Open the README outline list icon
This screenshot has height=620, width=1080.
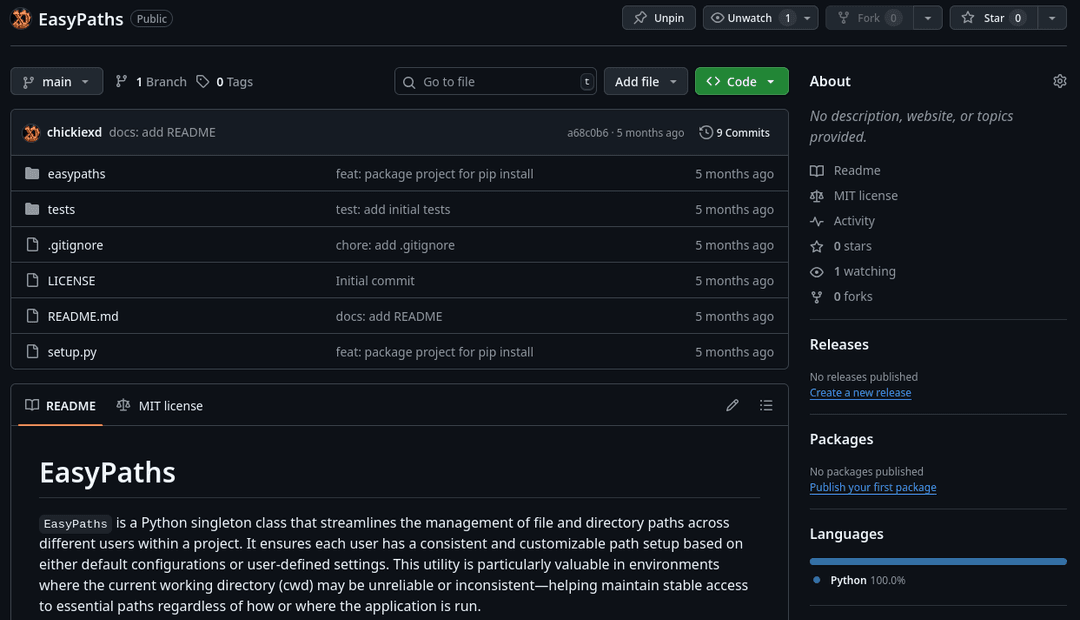click(766, 405)
